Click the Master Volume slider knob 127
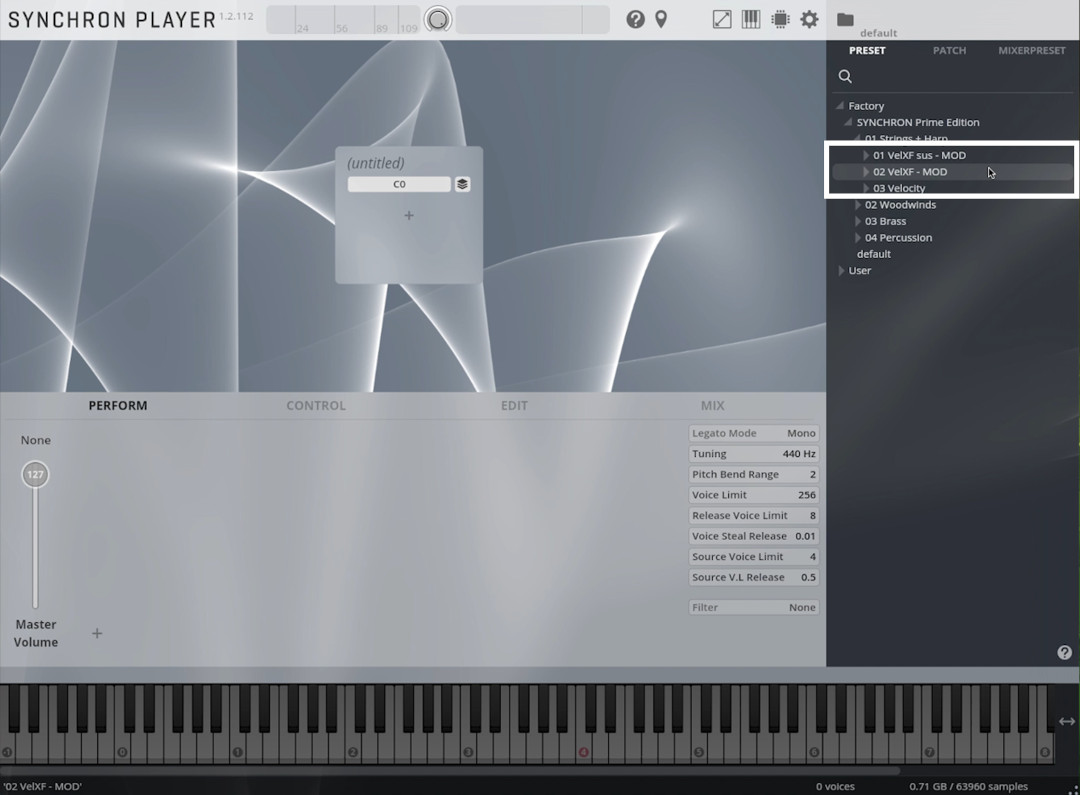1080x795 pixels. tap(35, 474)
